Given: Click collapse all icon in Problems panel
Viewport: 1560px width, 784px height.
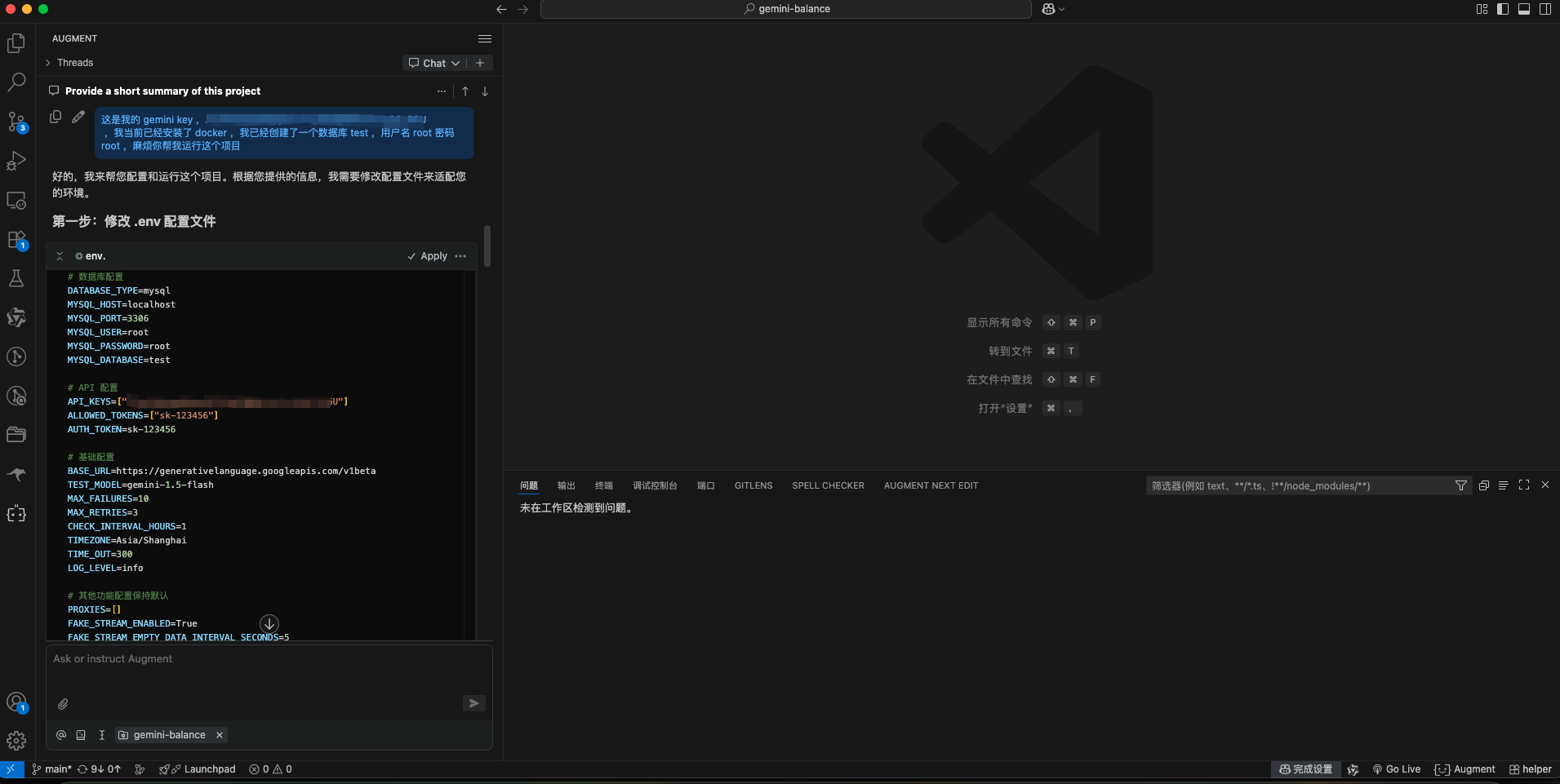Looking at the screenshot, I should [x=1484, y=485].
